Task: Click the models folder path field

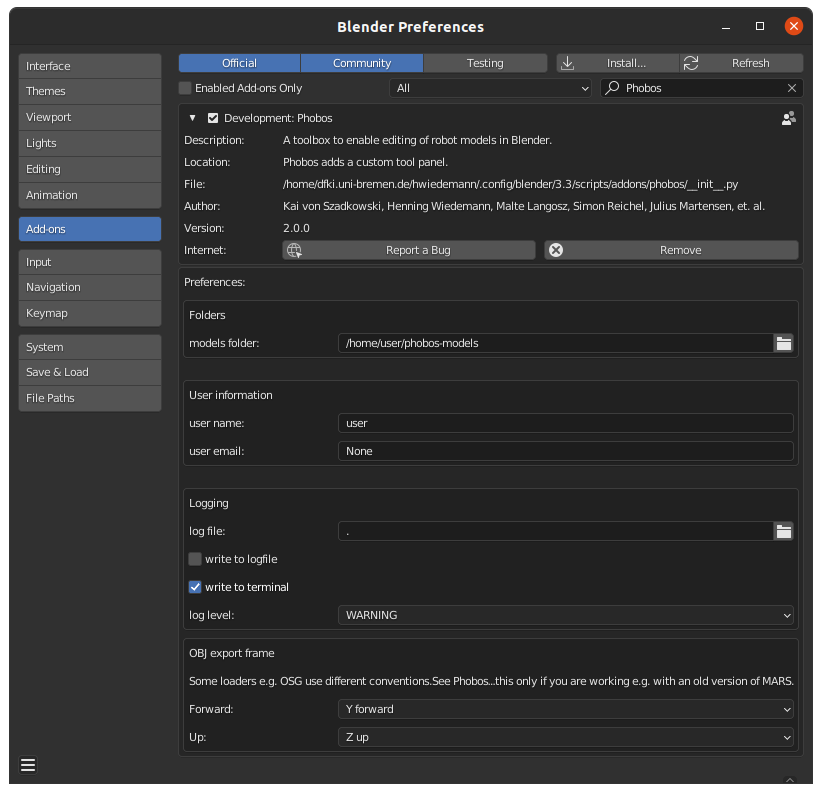Action: click(556, 343)
